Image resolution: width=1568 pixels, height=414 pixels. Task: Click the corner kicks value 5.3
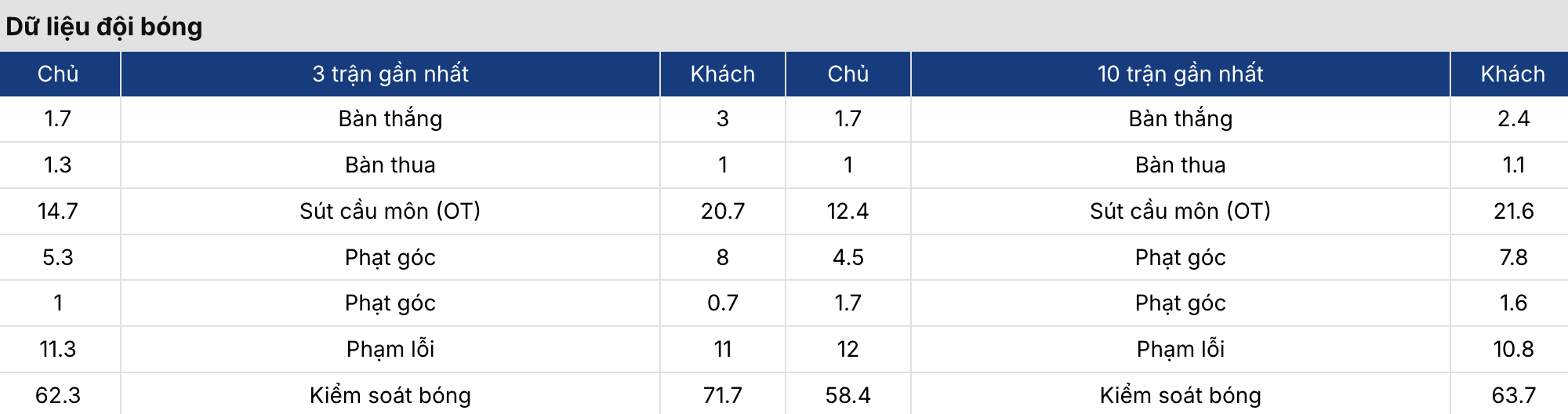coord(58,257)
